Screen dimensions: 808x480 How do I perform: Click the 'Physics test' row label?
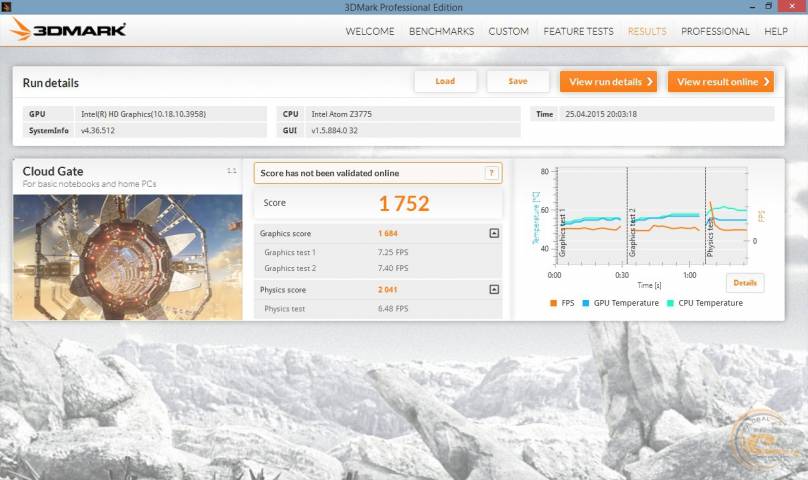point(284,309)
